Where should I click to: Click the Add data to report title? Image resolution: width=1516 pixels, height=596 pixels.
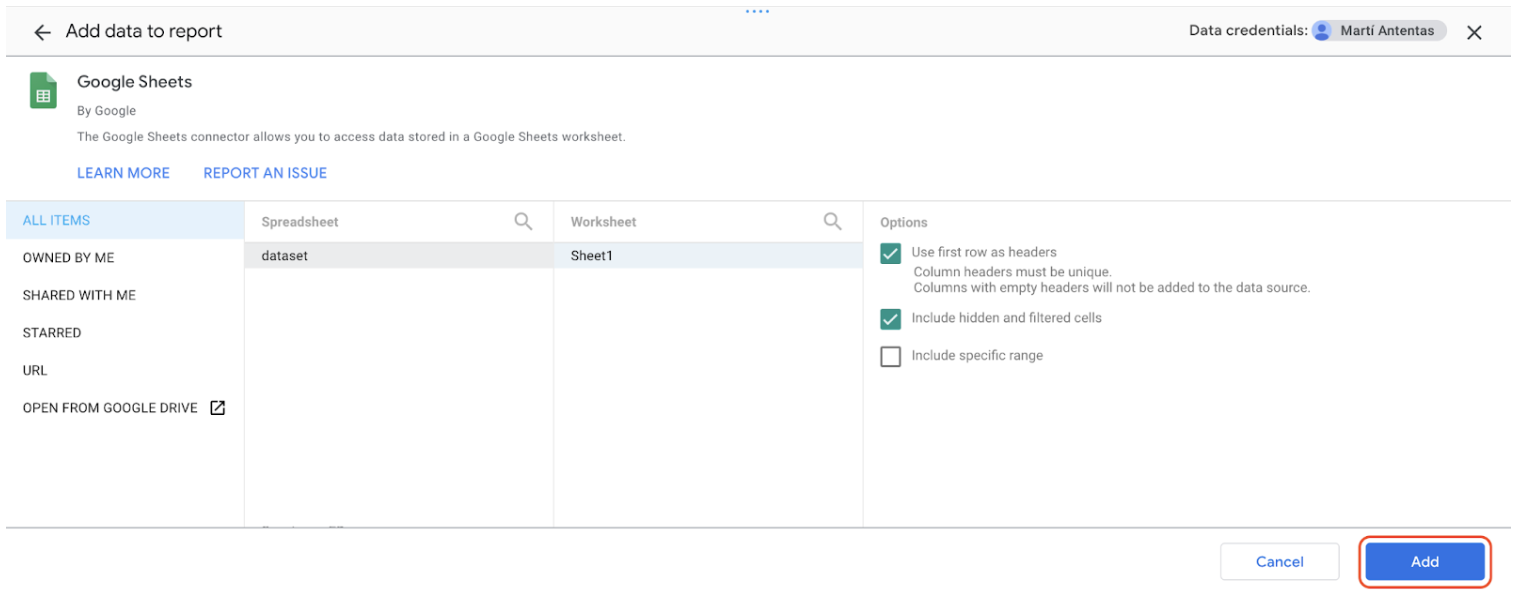pyautogui.click(x=144, y=32)
